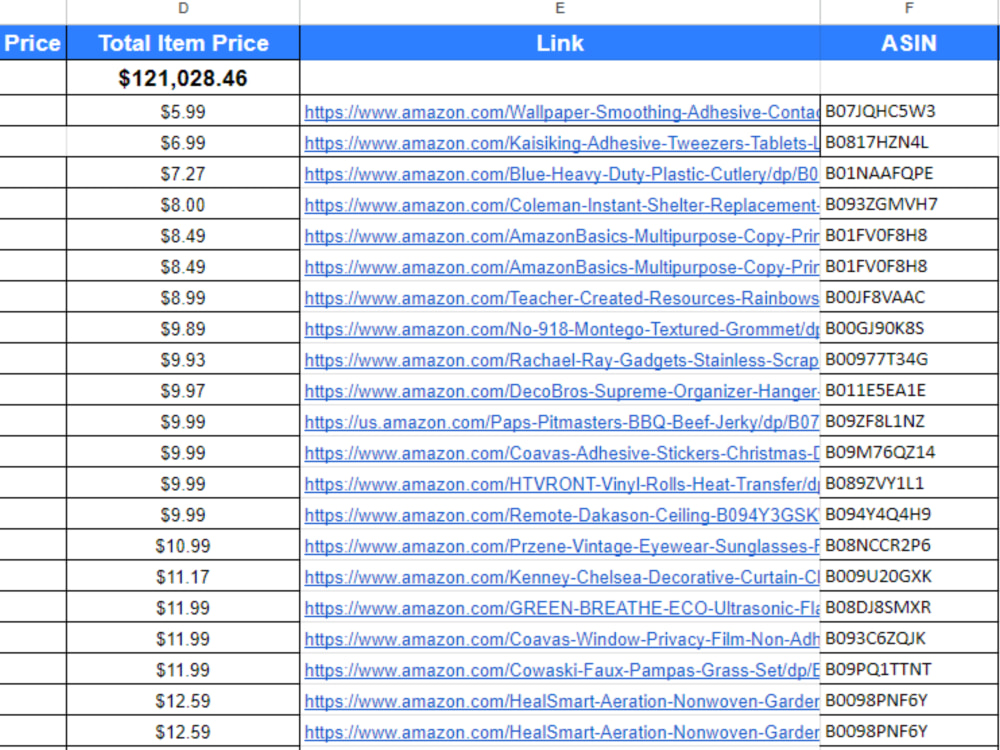
Task: Open the Rachael-Ray-Gadgets-Stainless link
Action: click(x=562, y=360)
